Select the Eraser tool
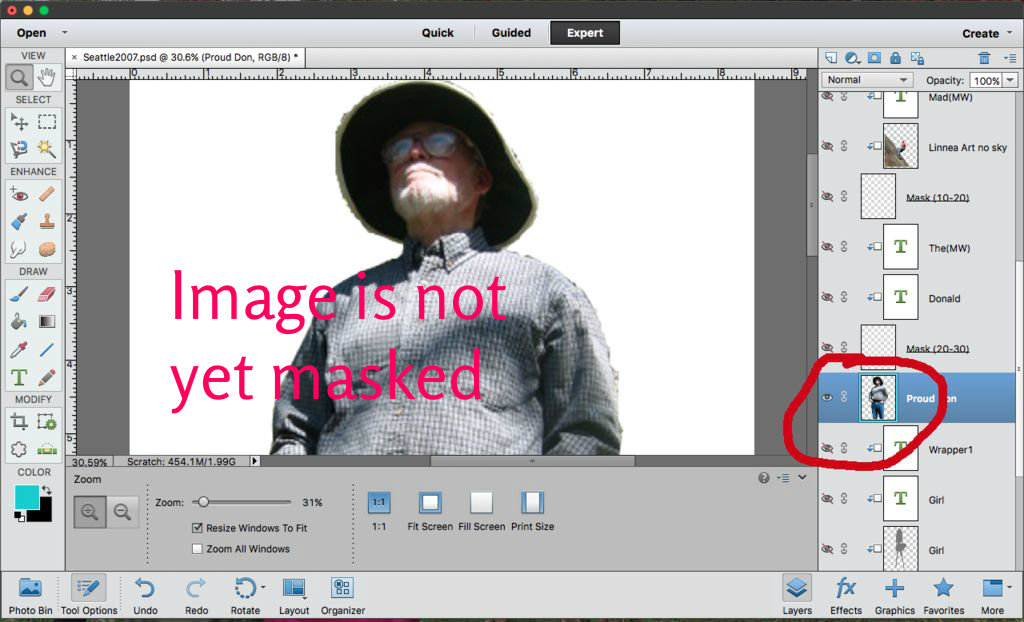Viewport: 1024px width, 622px height. point(46,294)
